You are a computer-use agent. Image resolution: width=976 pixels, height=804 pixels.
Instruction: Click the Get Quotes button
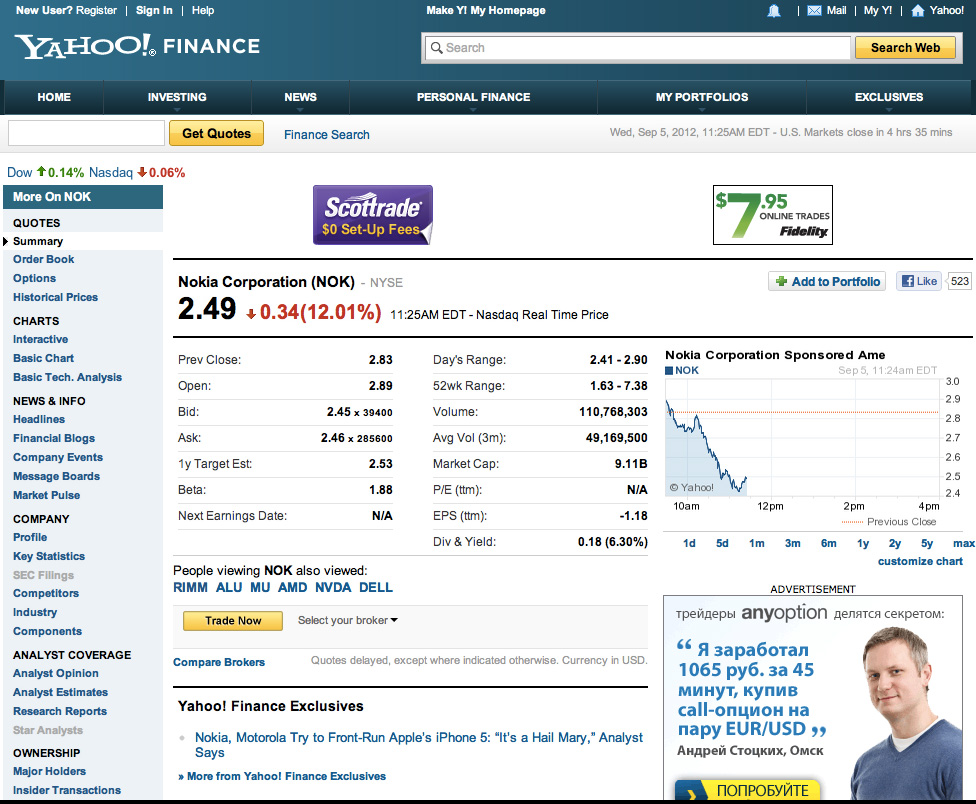pos(216,133)
